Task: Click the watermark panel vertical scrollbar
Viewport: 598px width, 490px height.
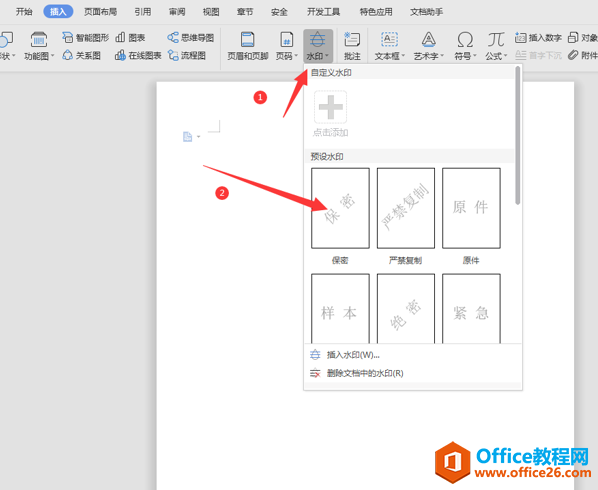Action: (518, 135)
